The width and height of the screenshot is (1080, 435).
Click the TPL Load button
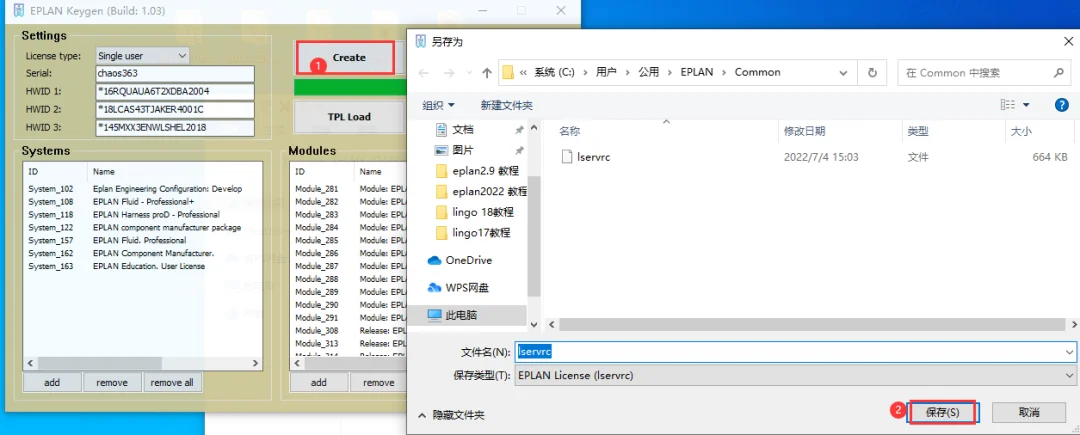(x=349, y=117)
